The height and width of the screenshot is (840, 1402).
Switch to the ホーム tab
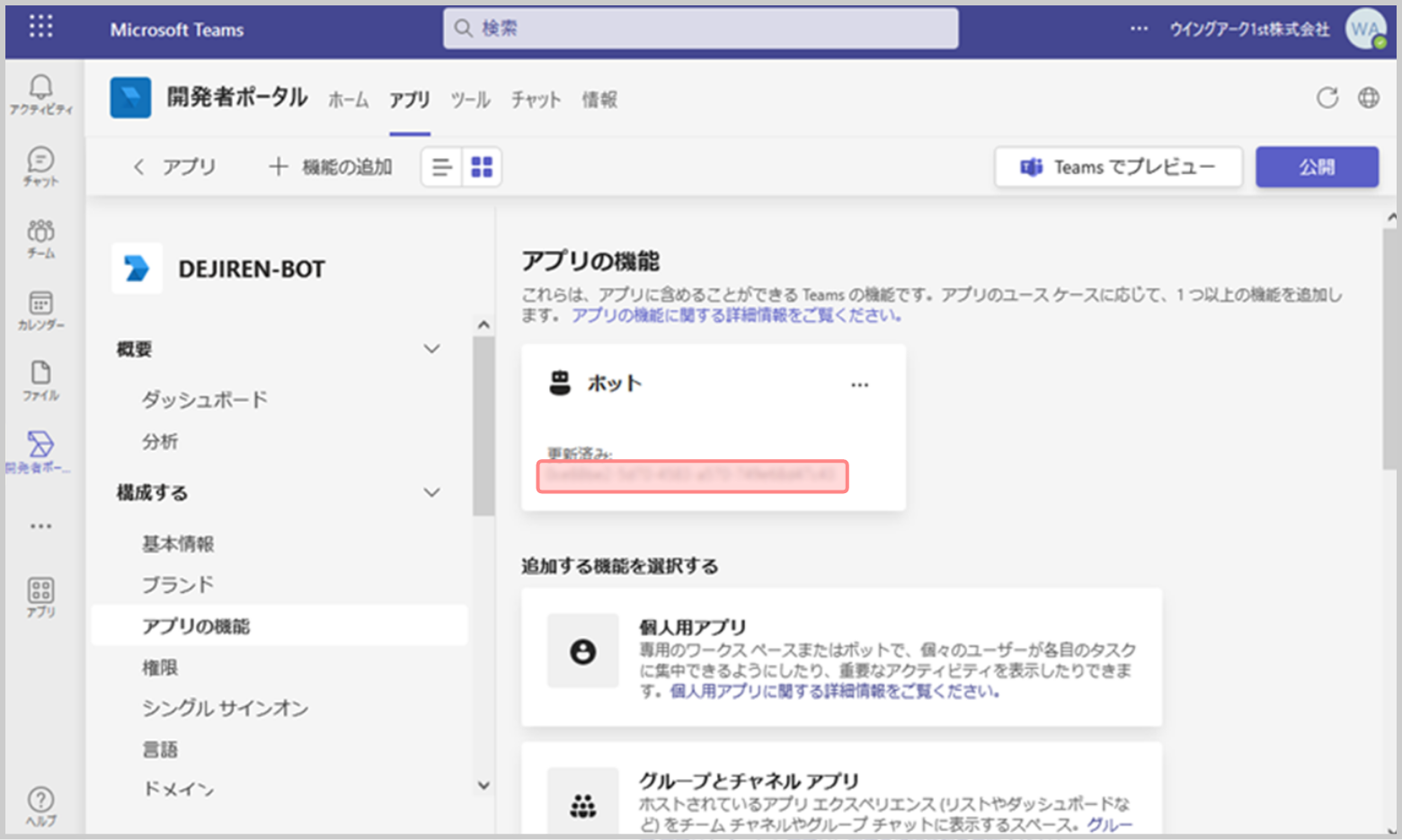point(348,100)
